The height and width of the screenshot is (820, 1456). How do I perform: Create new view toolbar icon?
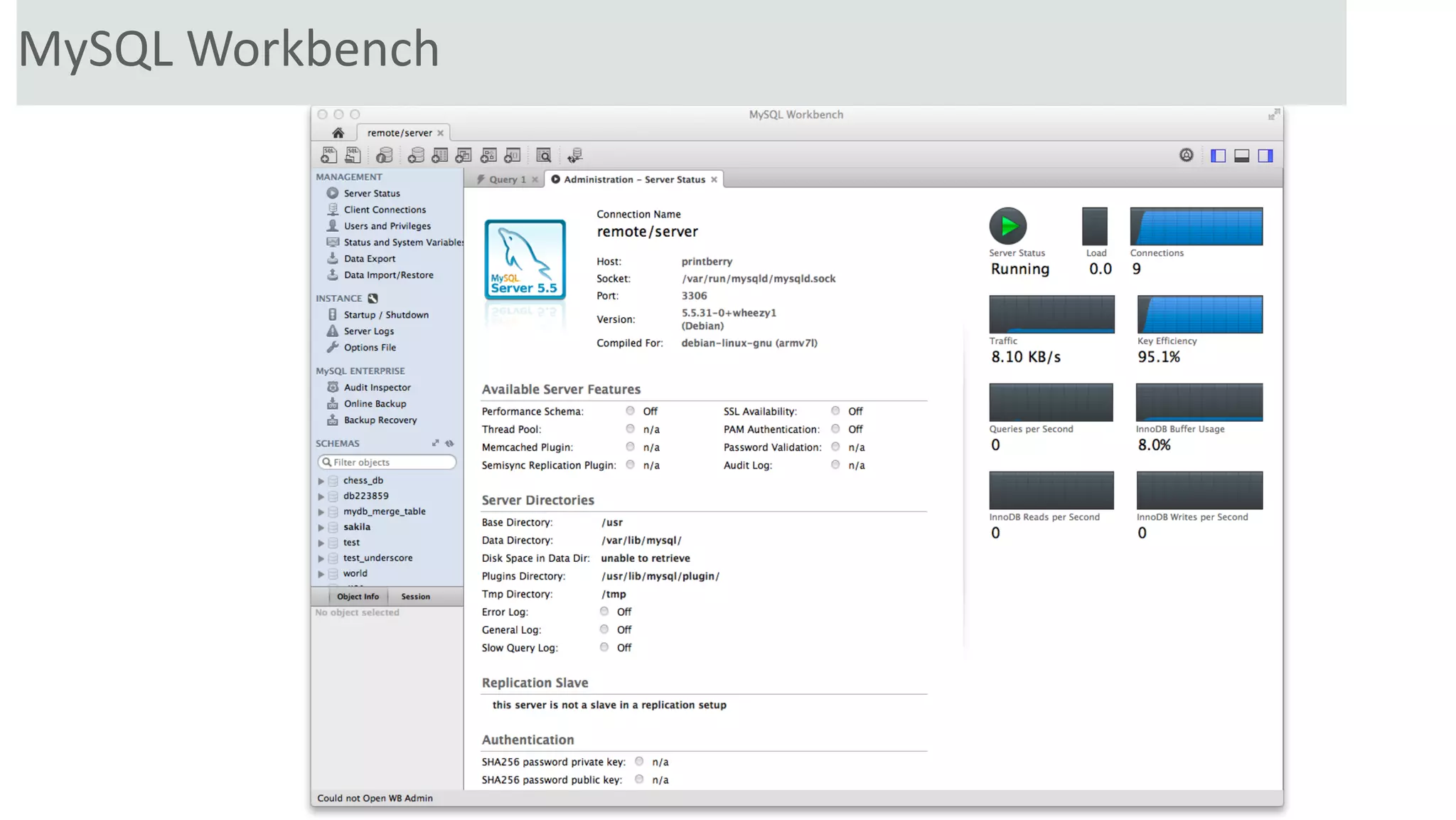pyautogui.click(x=464, y=155)
